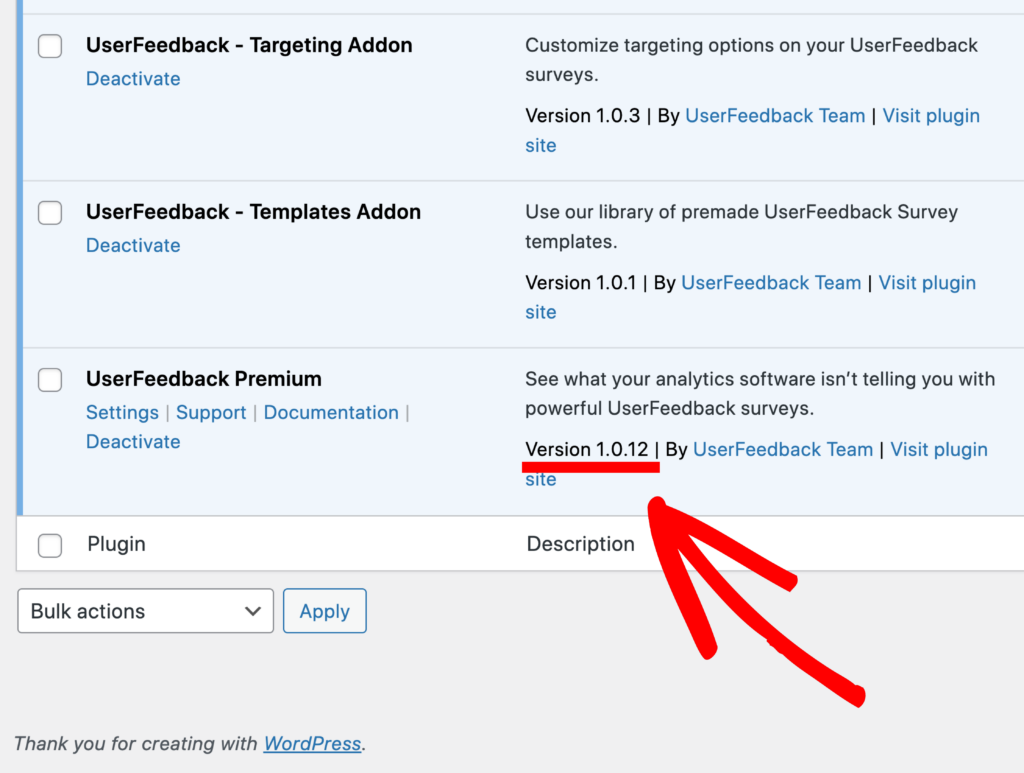Open the UserFeedback Team page for Templates Addon
1024x773 pixels.
point(771,282)
